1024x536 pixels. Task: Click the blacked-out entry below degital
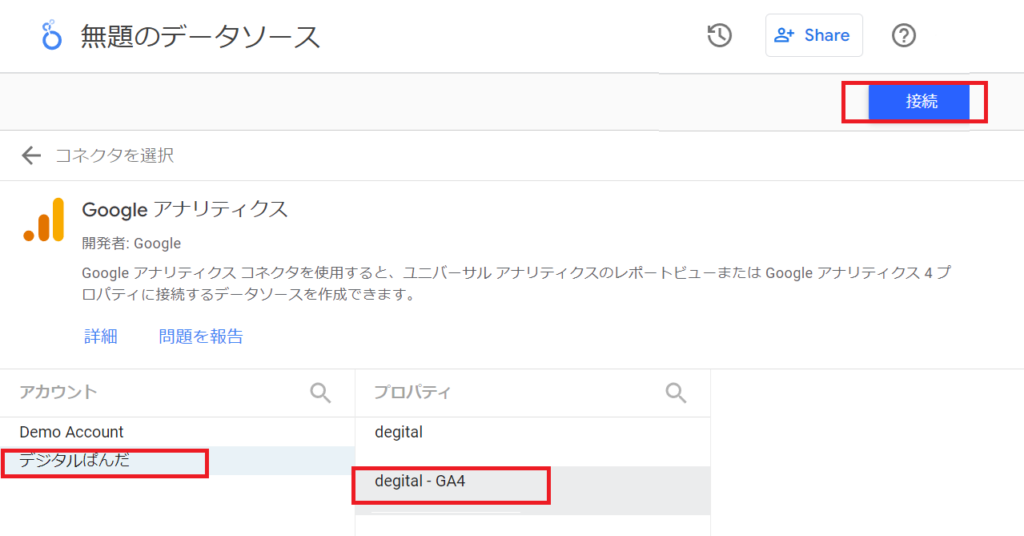430,456
